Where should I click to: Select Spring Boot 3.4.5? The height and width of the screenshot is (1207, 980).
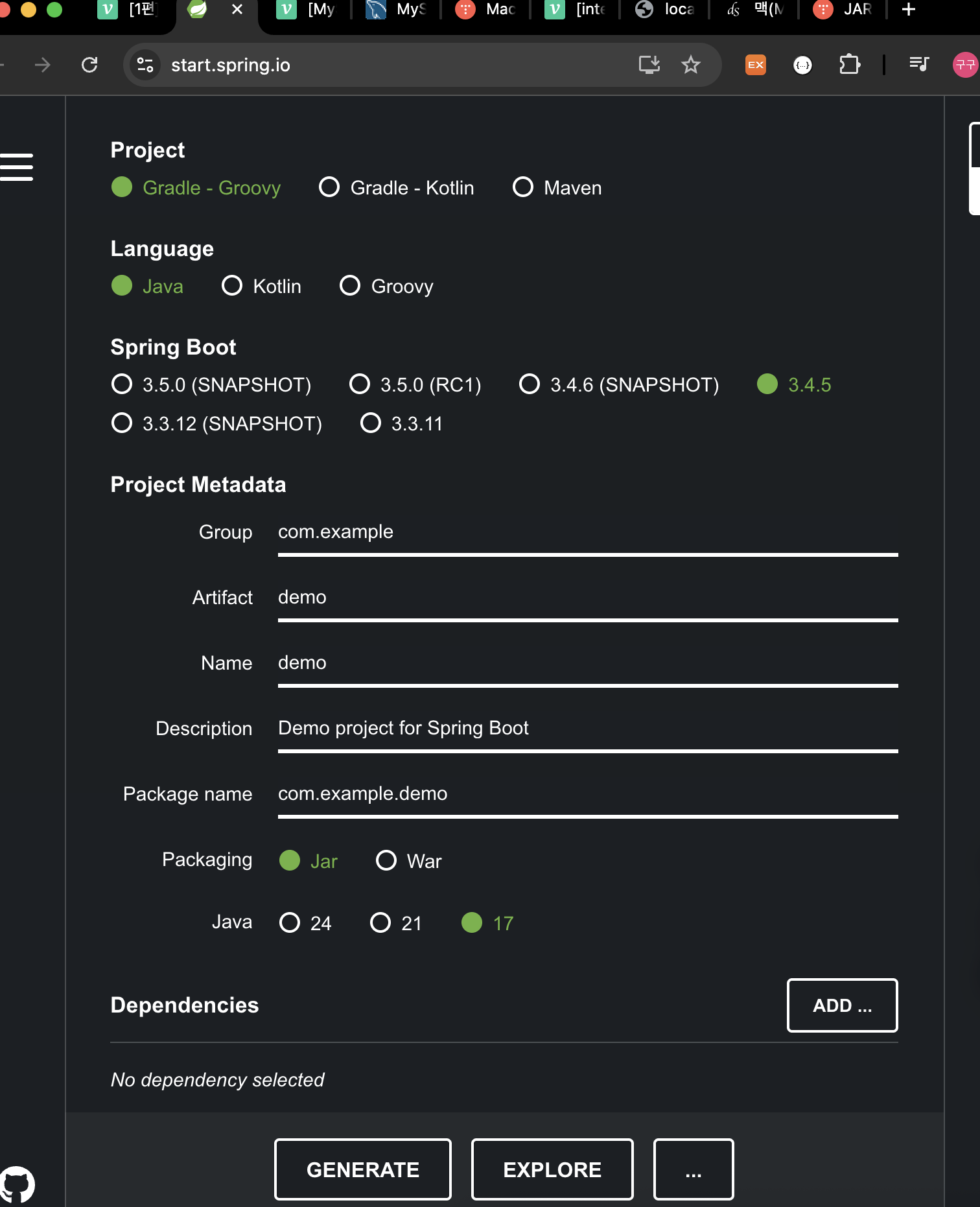point(795,385)
